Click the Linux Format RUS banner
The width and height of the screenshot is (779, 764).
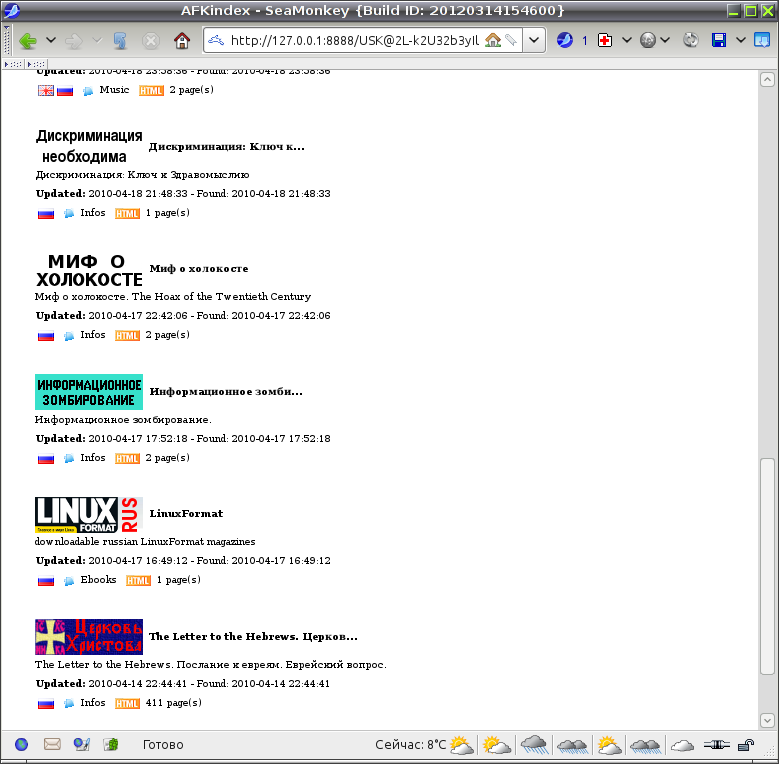tap(89, 515)
